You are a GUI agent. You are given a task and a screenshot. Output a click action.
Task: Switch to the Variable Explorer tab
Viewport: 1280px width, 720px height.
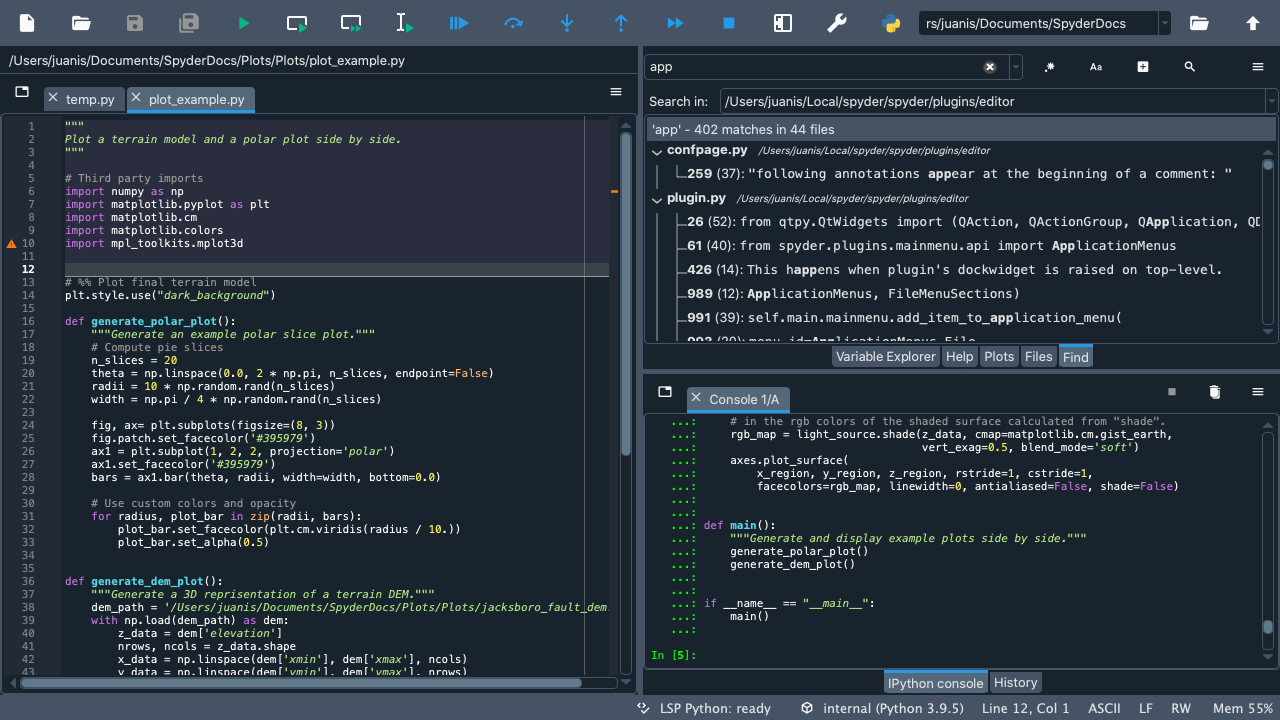click(885, 356)
